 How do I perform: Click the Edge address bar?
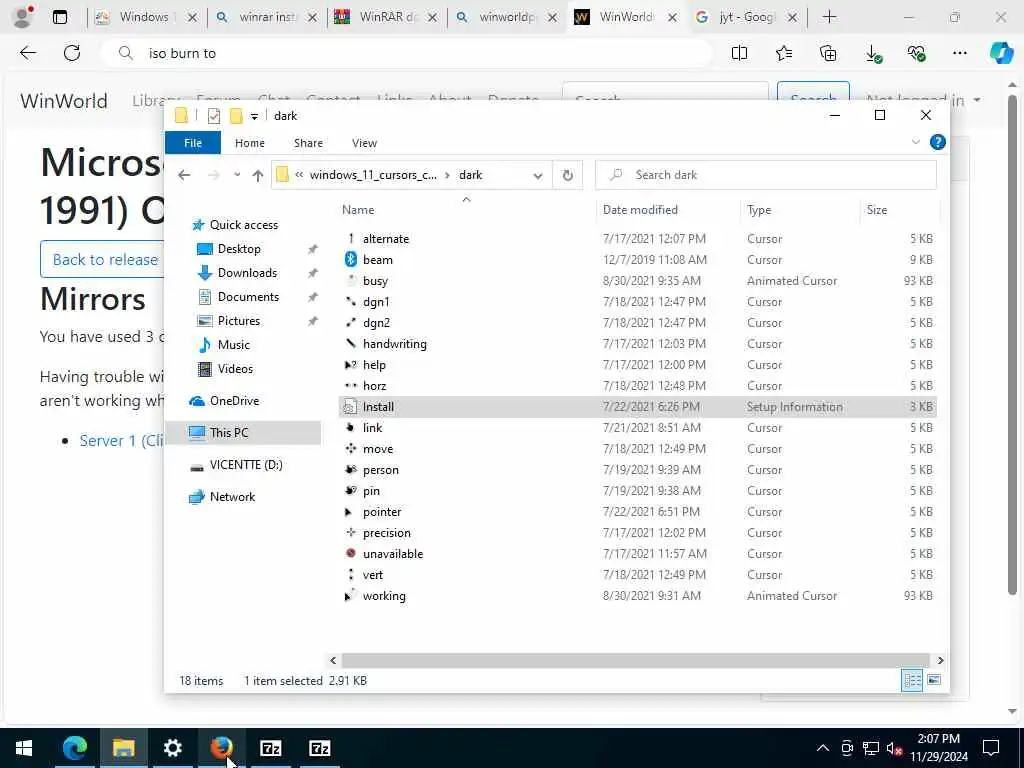(406, 54)
